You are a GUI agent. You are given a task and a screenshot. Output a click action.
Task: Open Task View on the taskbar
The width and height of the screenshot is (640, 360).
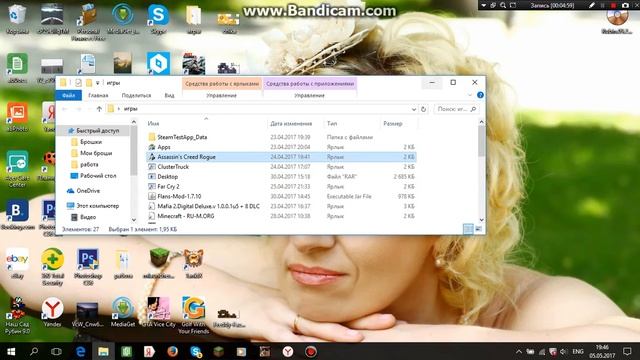[x=57, y=351]
